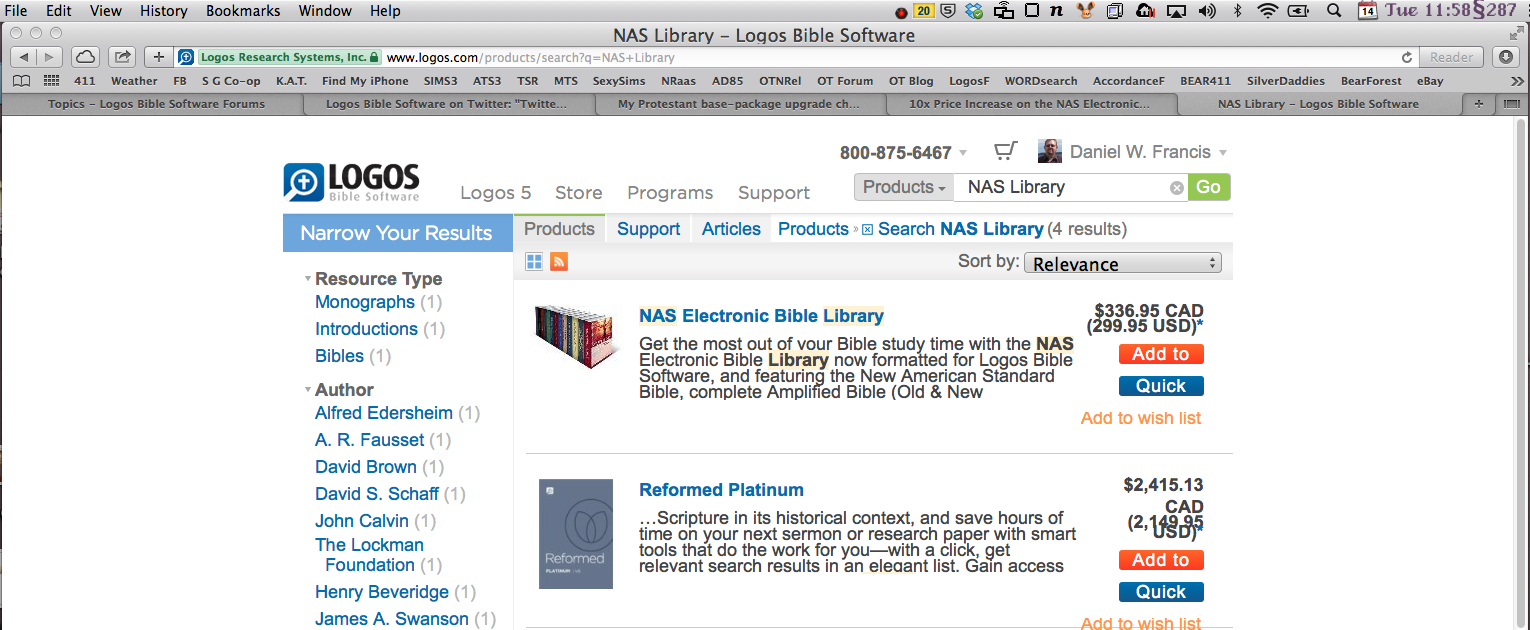Filter by author John Calvin
The height and width of the screenshot is (630, 1530).
point(362,521)
